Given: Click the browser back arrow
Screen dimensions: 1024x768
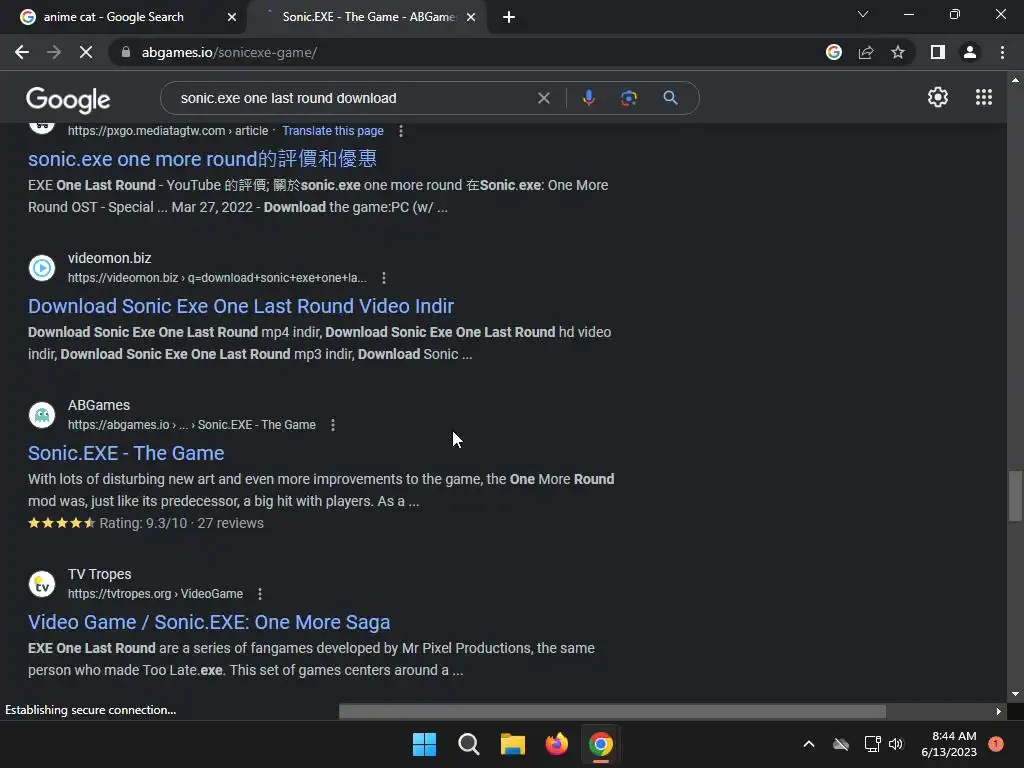Looking at the screenshot, I should pyautogui.click(x=22, y=52).
